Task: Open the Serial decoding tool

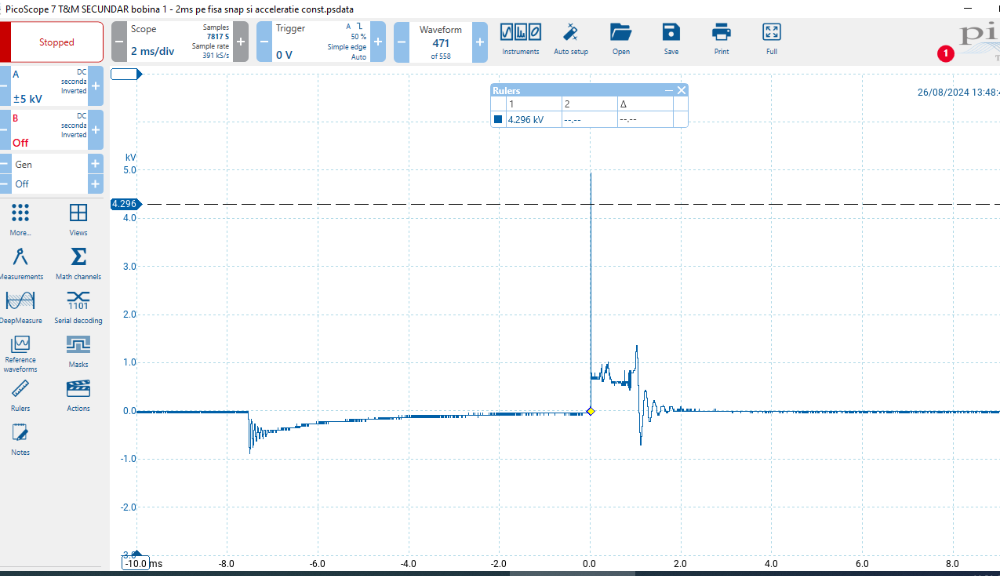Action: click(78, 306)
